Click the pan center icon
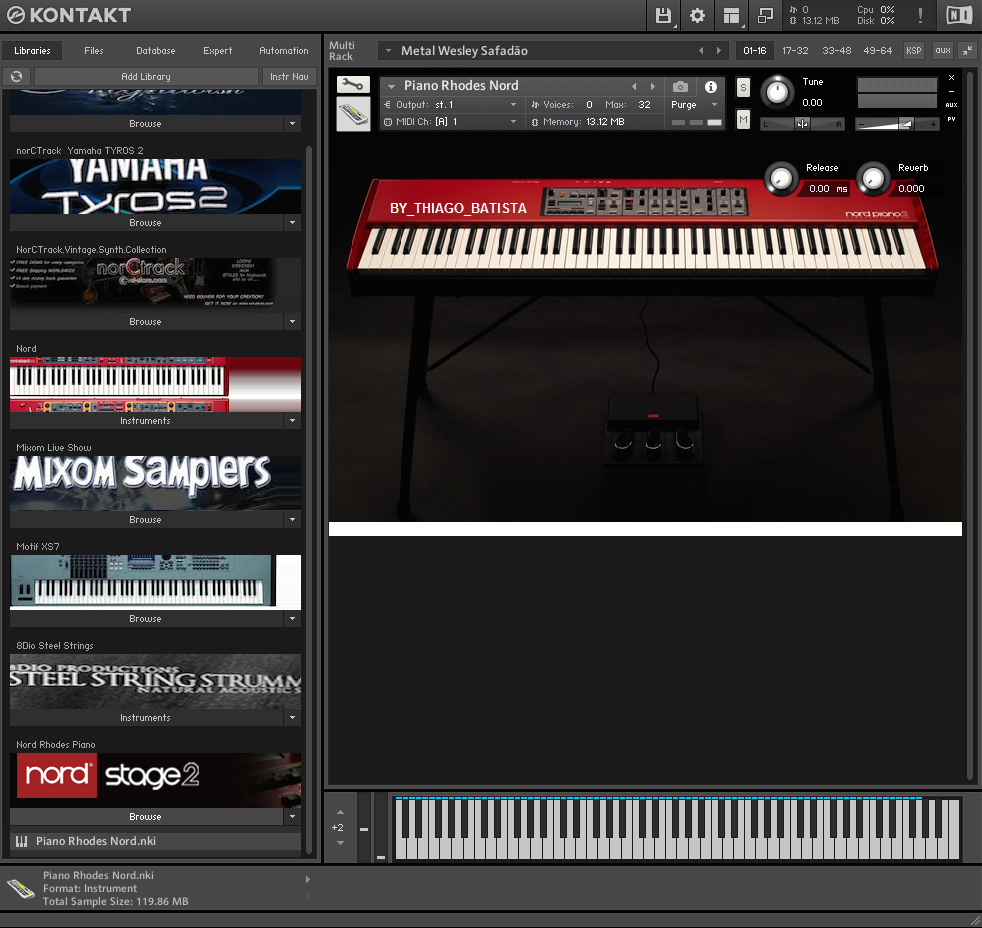The image size is (982, 928). [802, 124]
